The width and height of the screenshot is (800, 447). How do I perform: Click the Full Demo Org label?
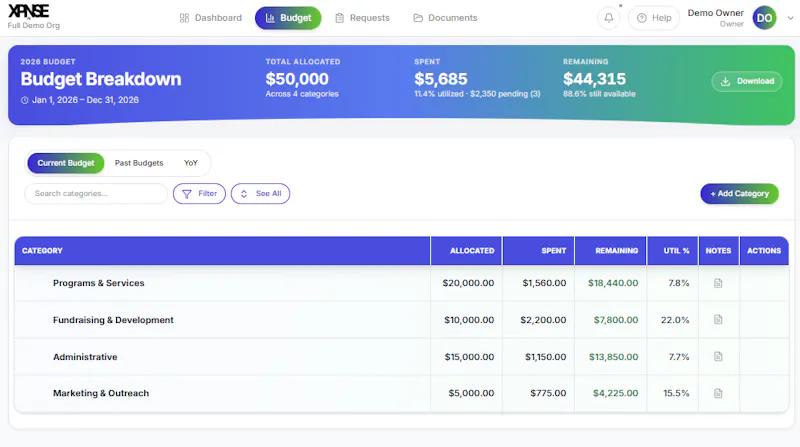pyautogui.click(x=34, y=26)
